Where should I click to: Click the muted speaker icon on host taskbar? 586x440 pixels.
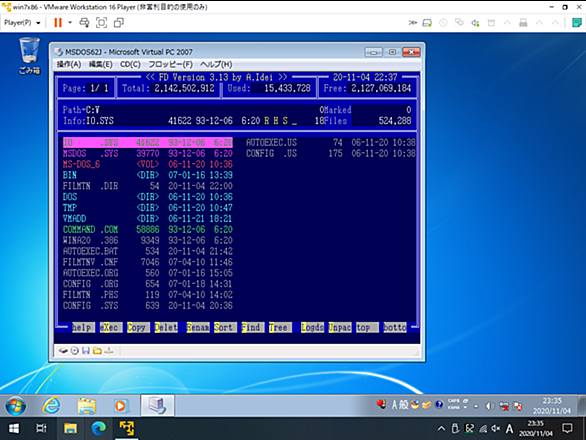[x=496, y=429]
